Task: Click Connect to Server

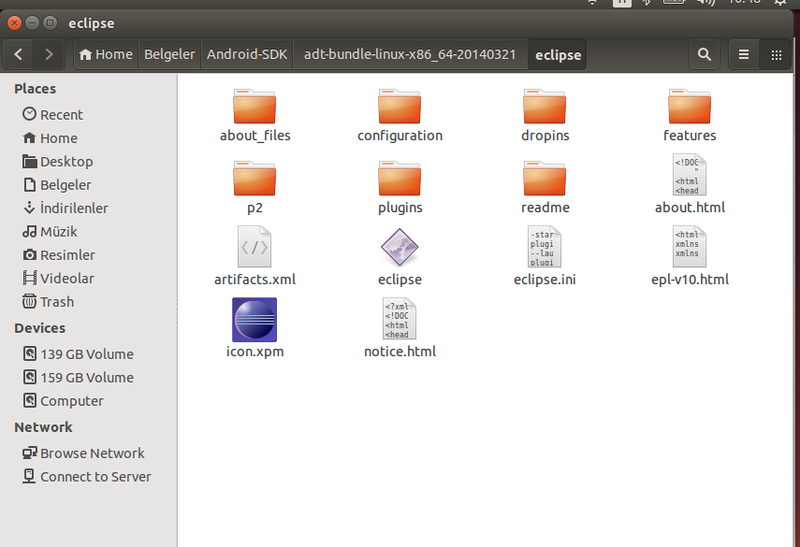Action: pos(87,477)
